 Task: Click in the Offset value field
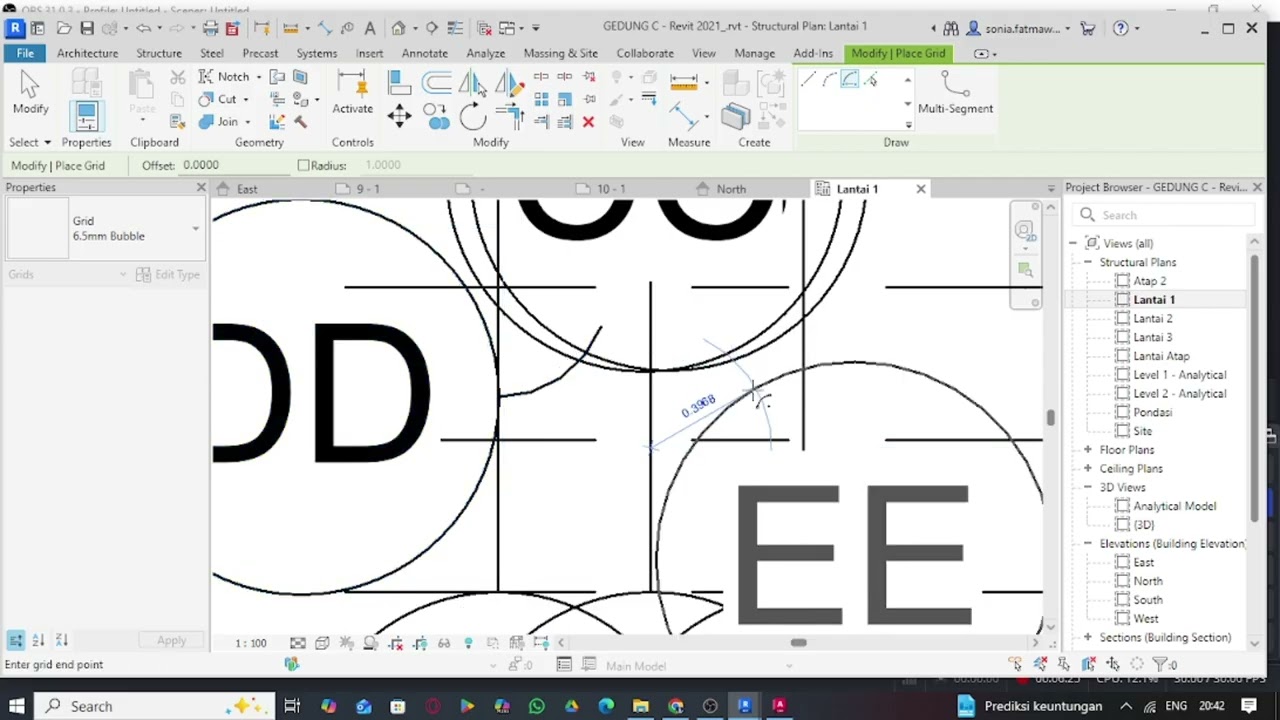[x=235, y=165]
